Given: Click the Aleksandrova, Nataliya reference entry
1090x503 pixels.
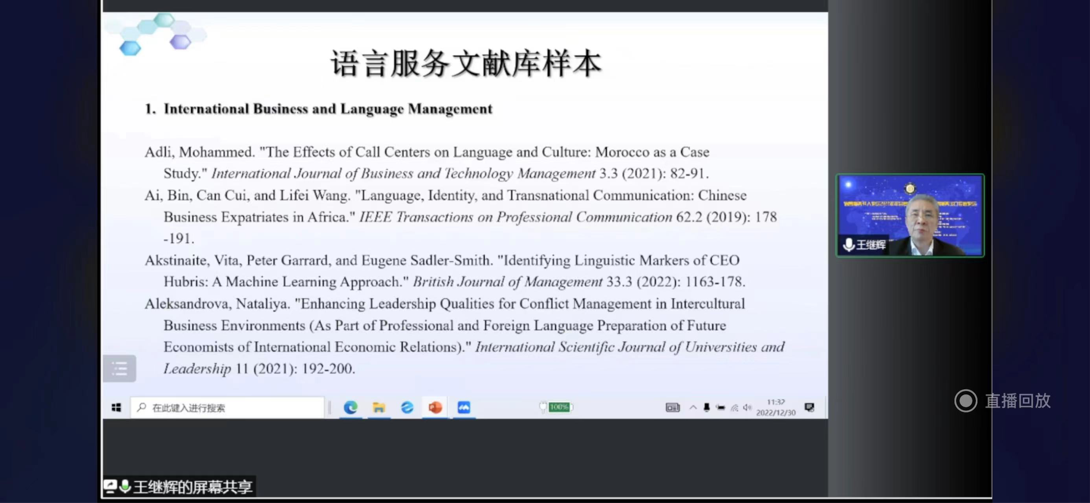Looking at the screenshot, I should click(464, 336).
